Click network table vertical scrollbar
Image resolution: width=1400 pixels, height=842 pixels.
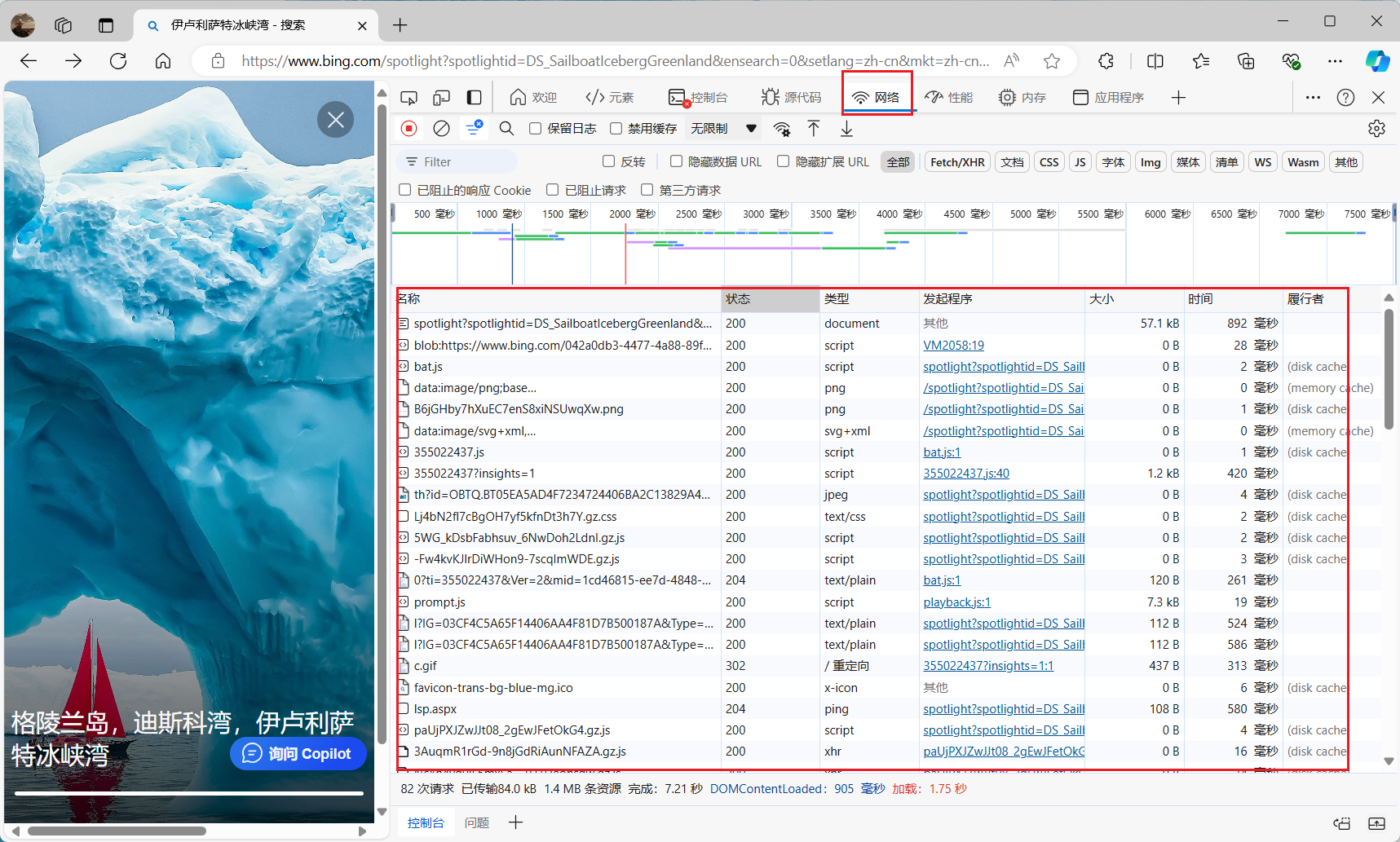1389,369
